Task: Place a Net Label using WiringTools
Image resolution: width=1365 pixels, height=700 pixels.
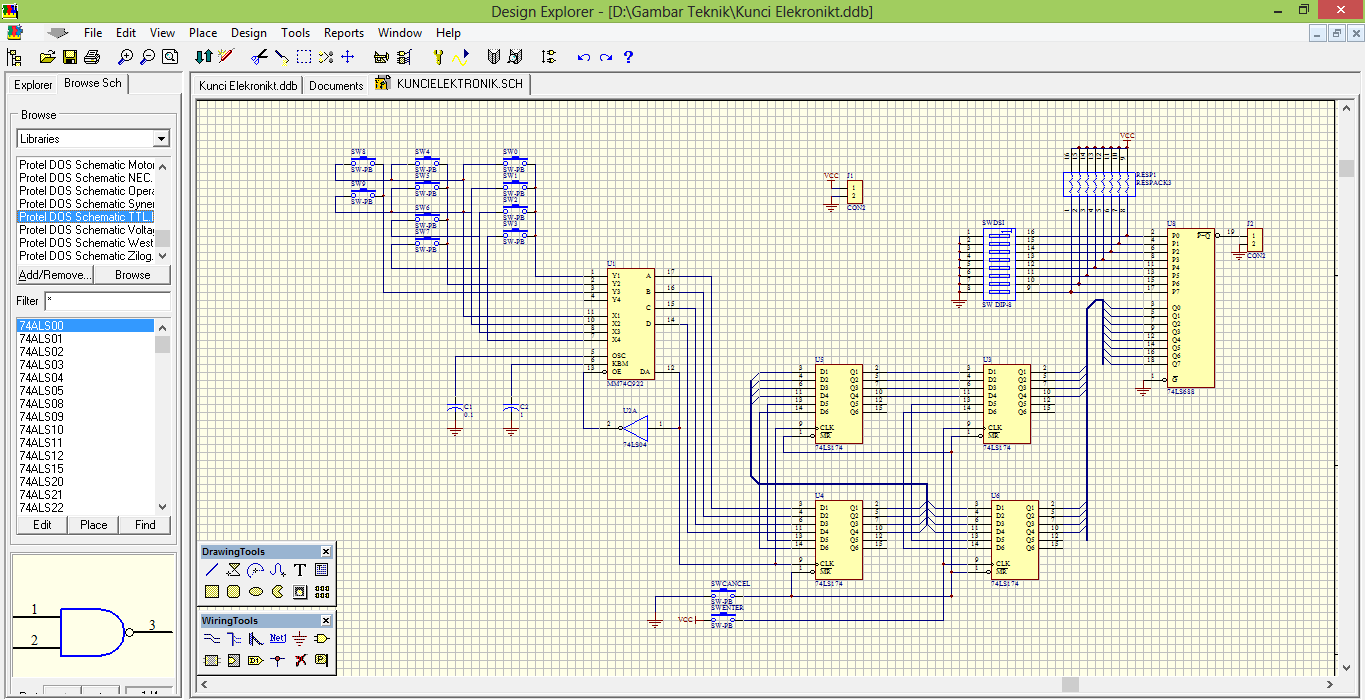Action: [277, 638]
